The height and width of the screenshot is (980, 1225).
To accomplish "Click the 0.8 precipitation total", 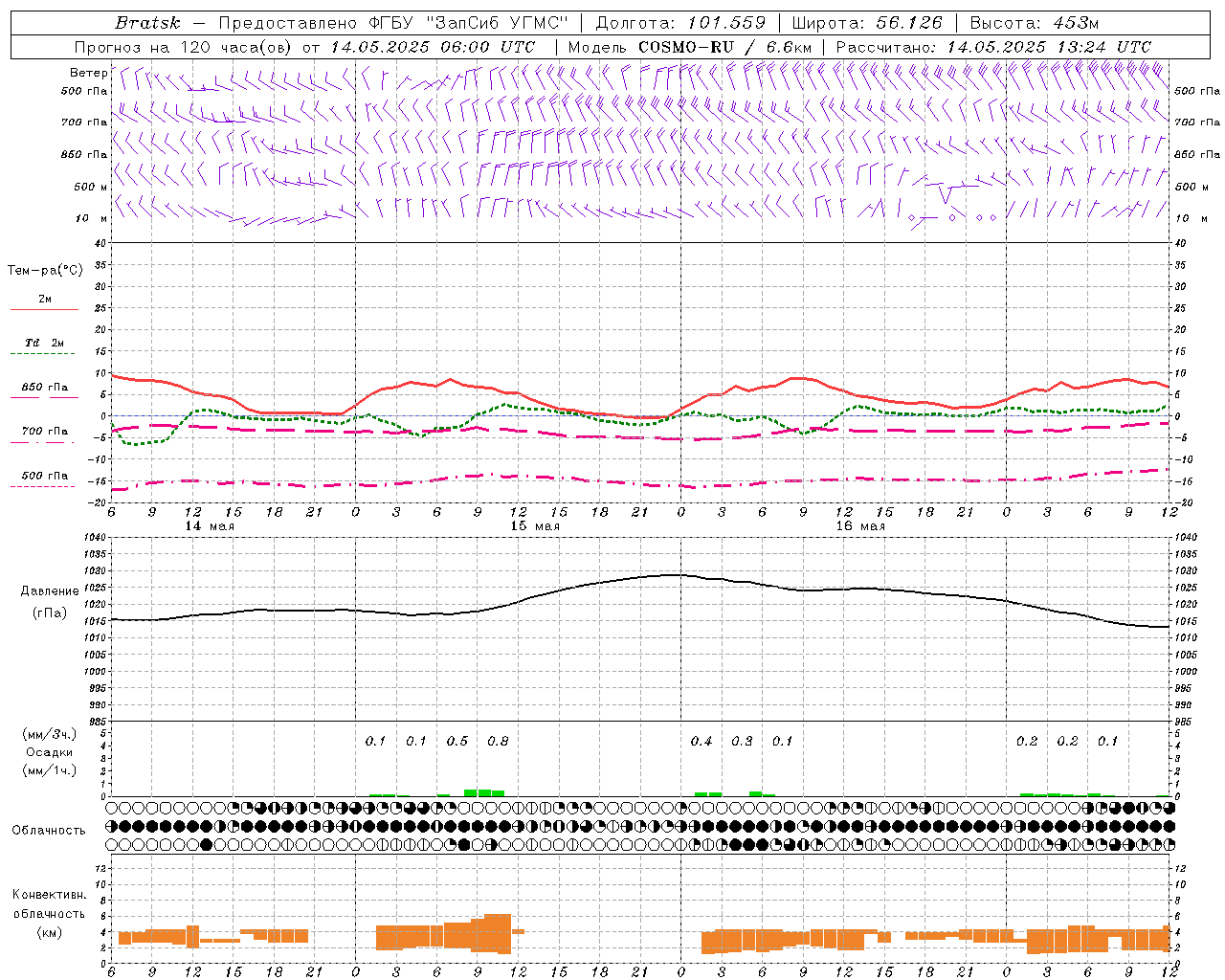I will pyautogui.click(x=498, y=742).
